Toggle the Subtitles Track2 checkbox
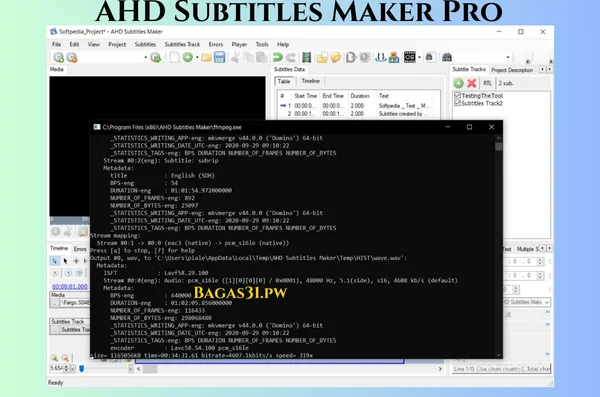The width and height of the screenshot is (600, 397). [457, 103]
